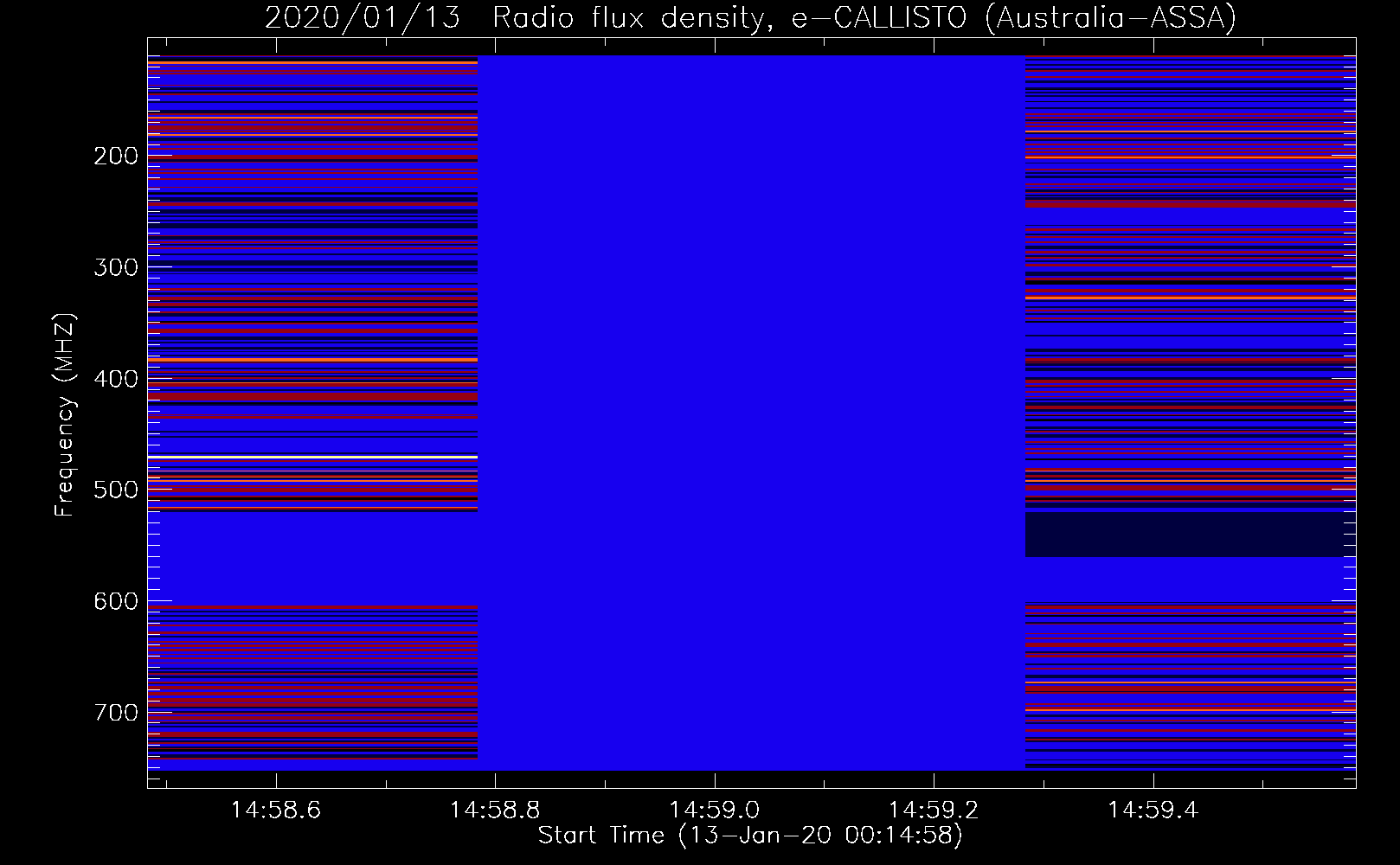Click the orange band near 385 MHz on left
Image resolution: width=1400 pixels, height=865 pixels.
312,359
